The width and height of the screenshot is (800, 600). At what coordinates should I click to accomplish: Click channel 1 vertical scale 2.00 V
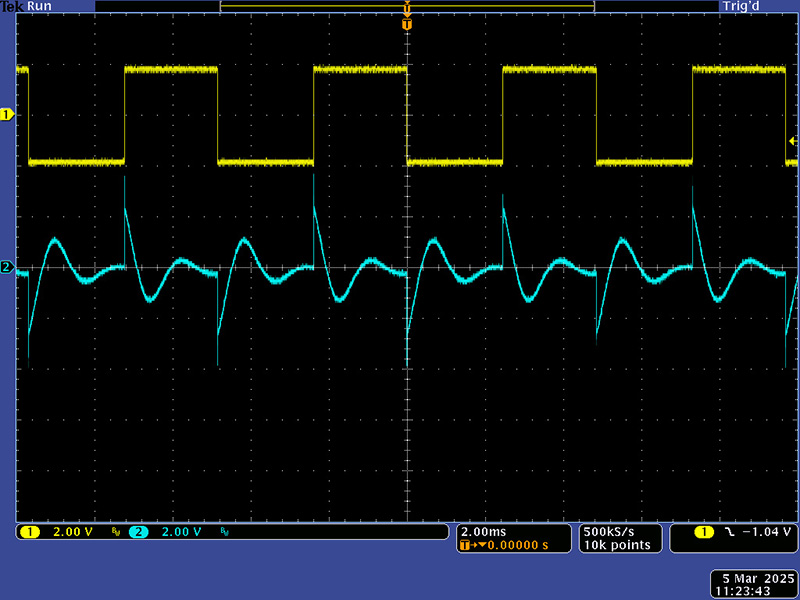click(x=72, y=532)
